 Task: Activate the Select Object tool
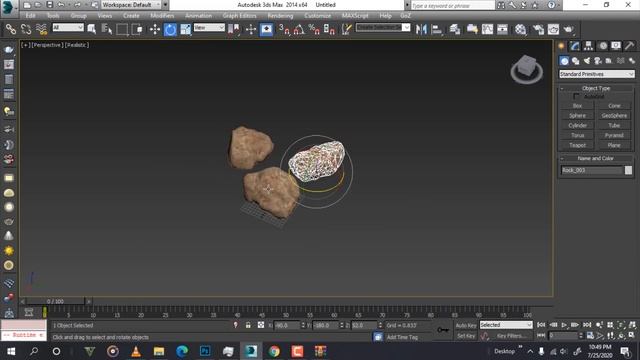click(x=92, y=29)
